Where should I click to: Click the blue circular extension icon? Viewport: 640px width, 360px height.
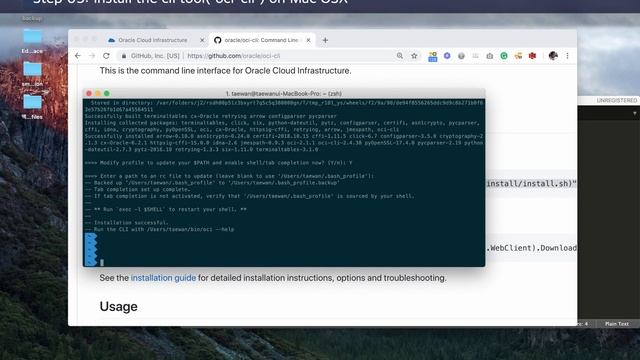point(447,56)
